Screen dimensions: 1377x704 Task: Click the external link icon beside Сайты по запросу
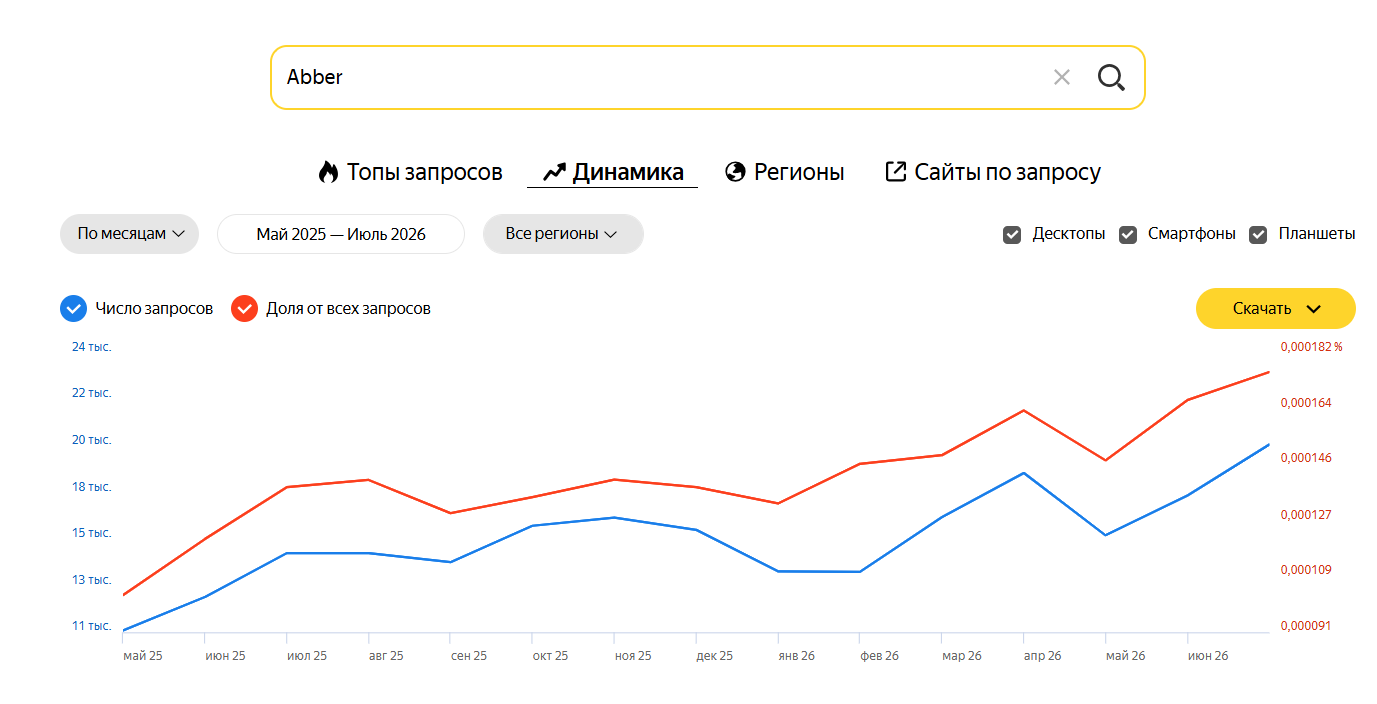895,171
